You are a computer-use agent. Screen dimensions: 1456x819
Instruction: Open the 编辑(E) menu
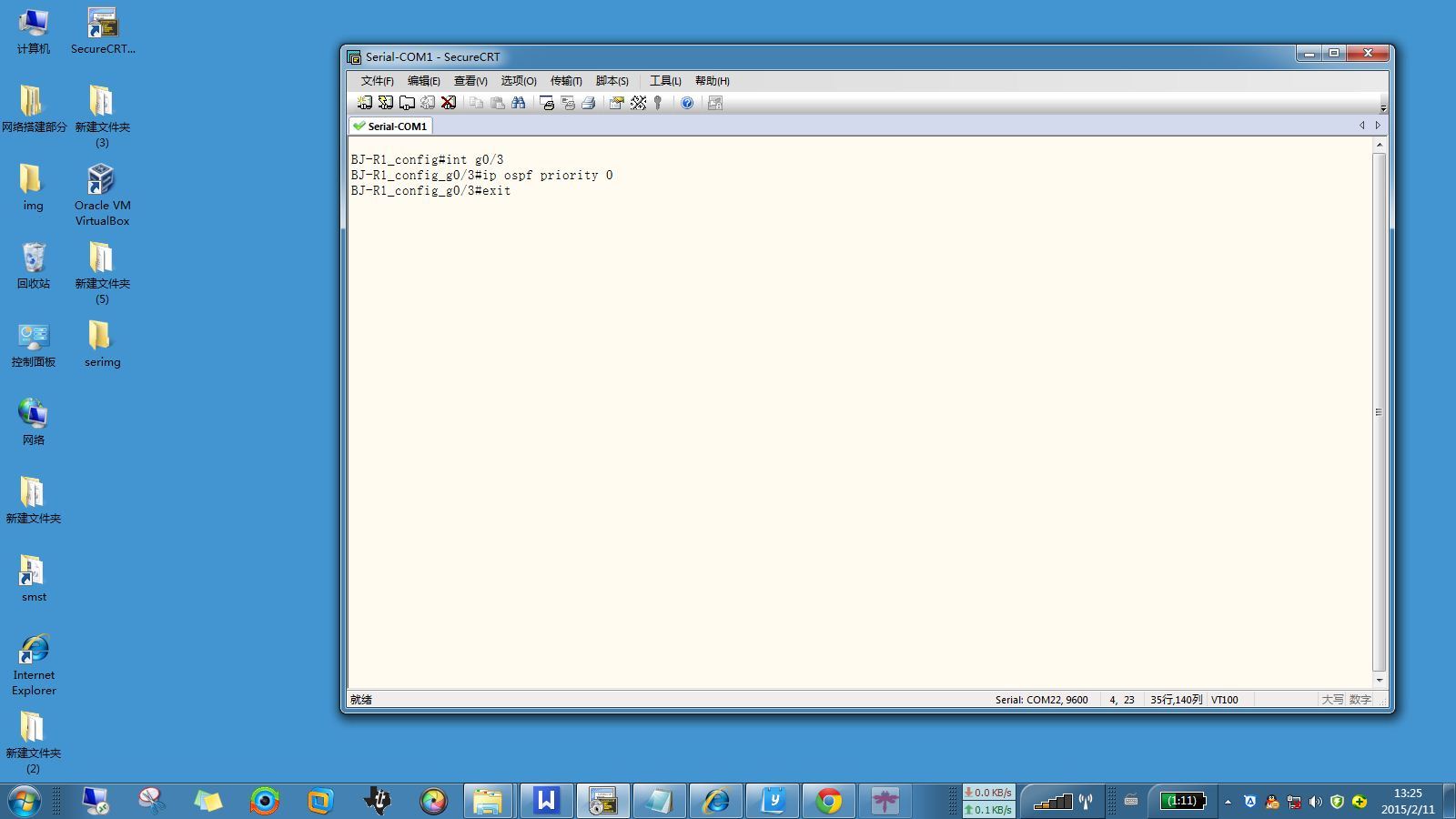click(x=423, y=81)
